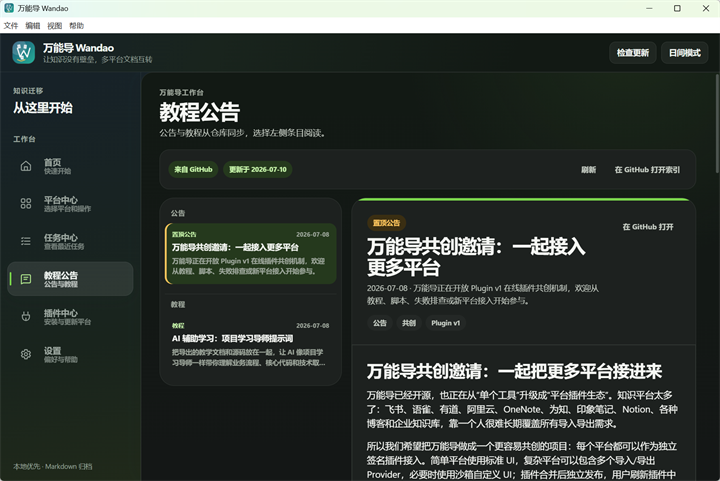Viewport: 720px width, 481px height.
Task: Click the Plugin v1 tag chip
Action: 445,323
